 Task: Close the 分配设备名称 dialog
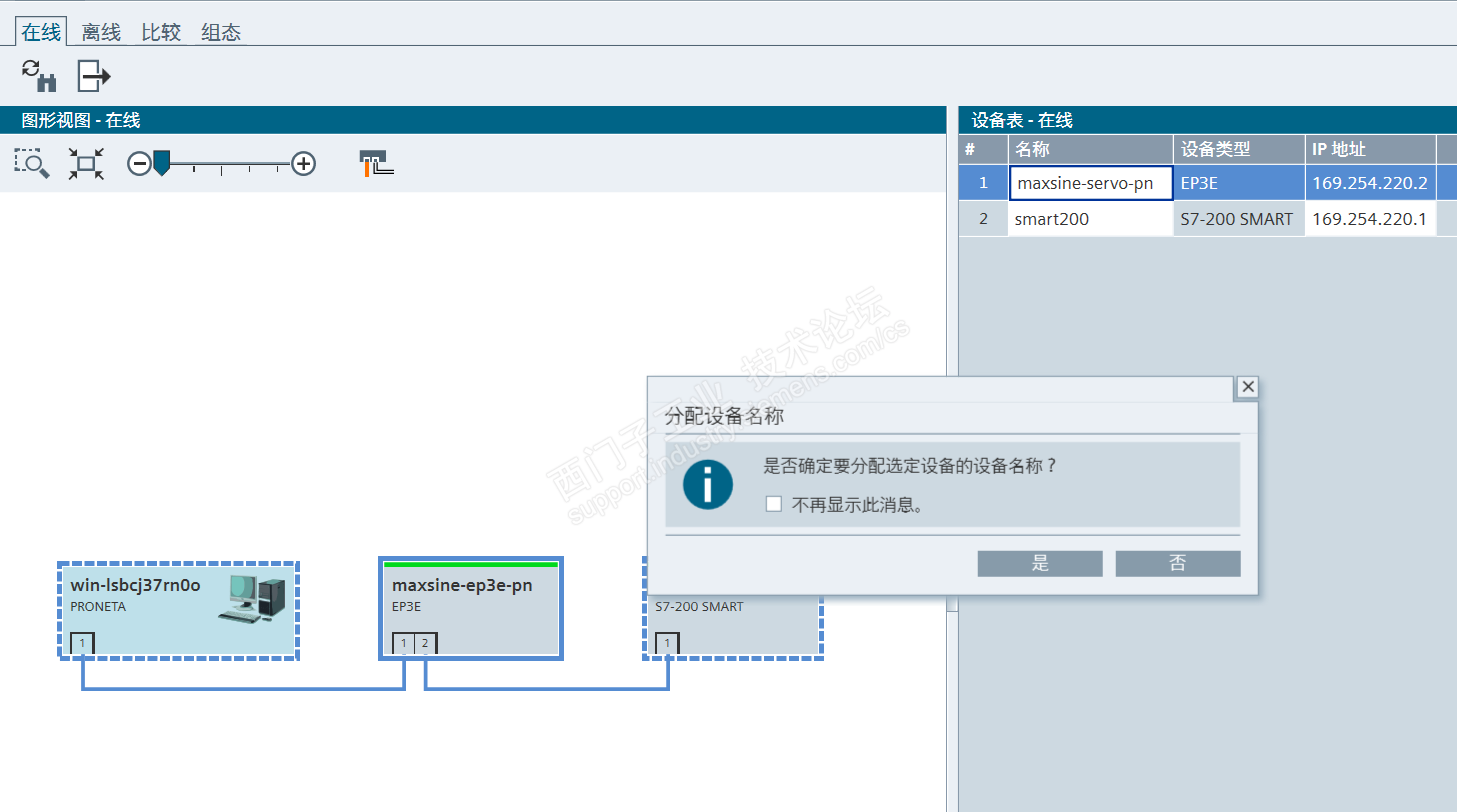pos(1247,387)
